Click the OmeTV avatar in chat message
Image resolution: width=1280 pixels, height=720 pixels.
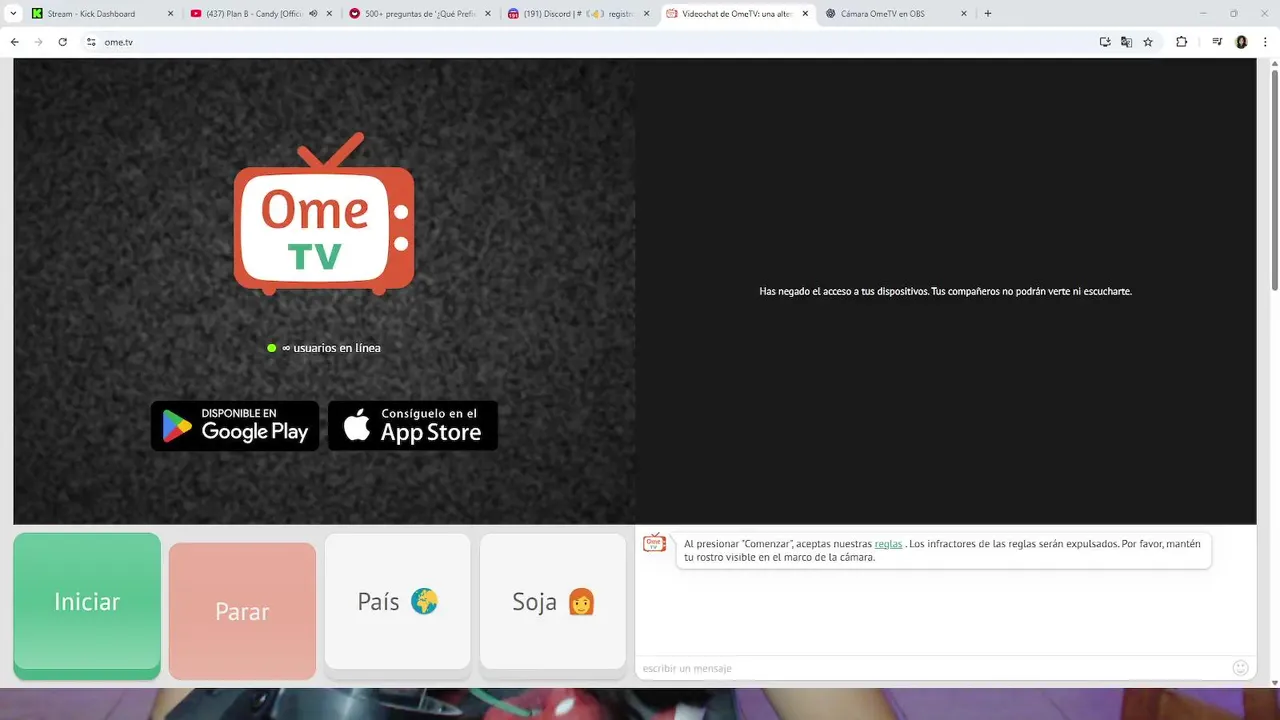point(654,543)
